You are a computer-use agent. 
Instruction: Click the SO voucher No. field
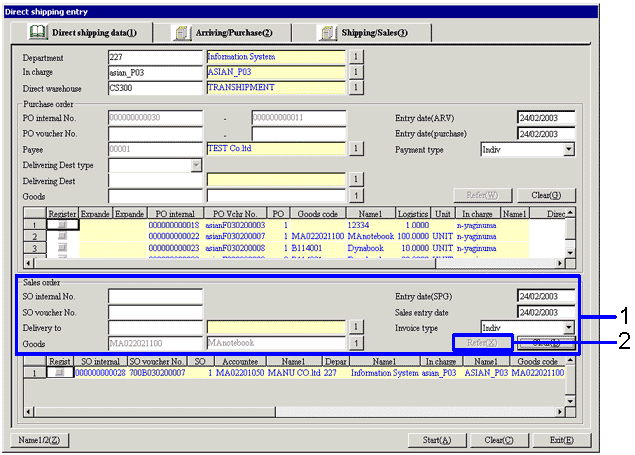tap(155, 312)
